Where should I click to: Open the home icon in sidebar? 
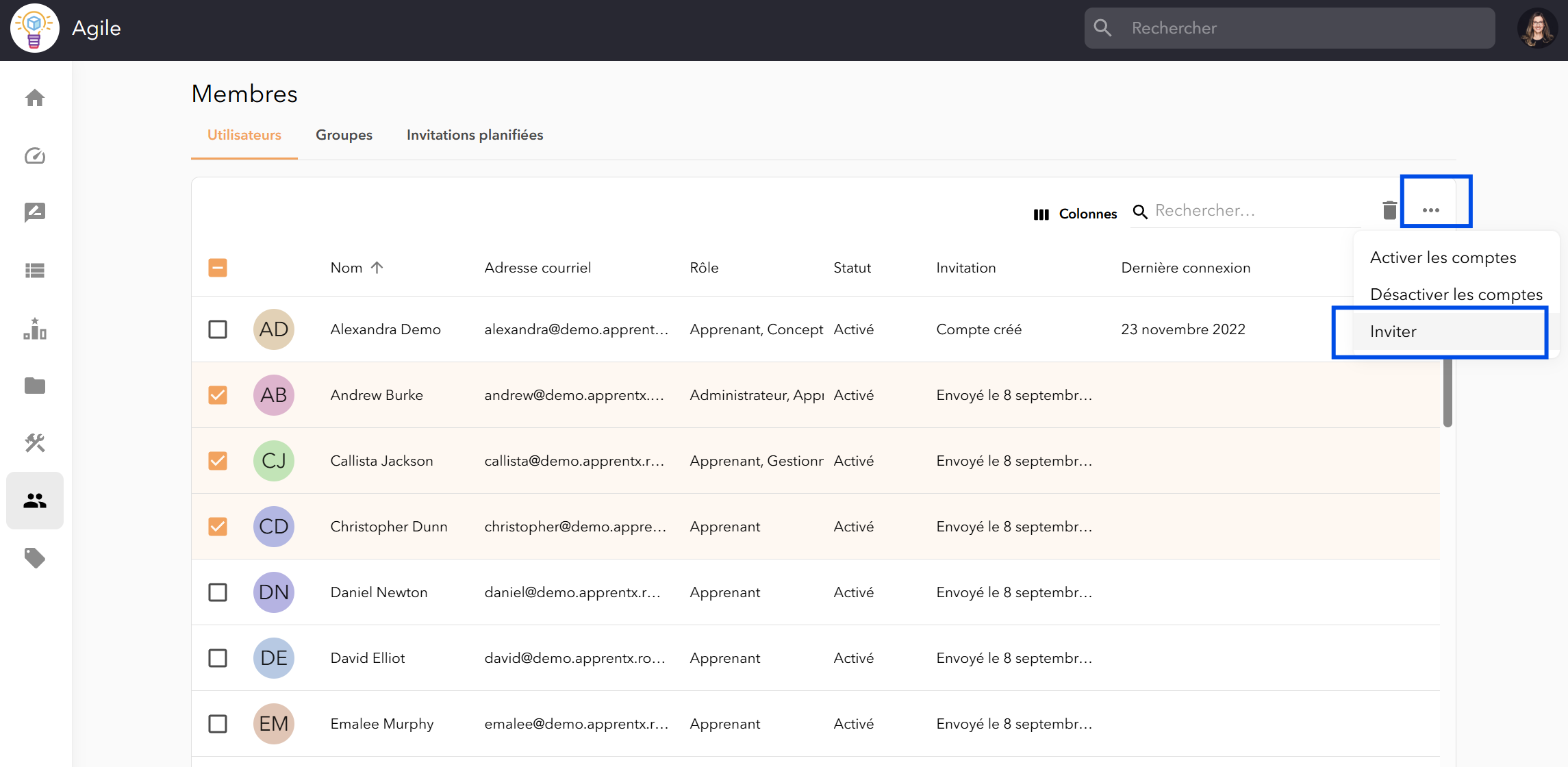click(35, 98)
